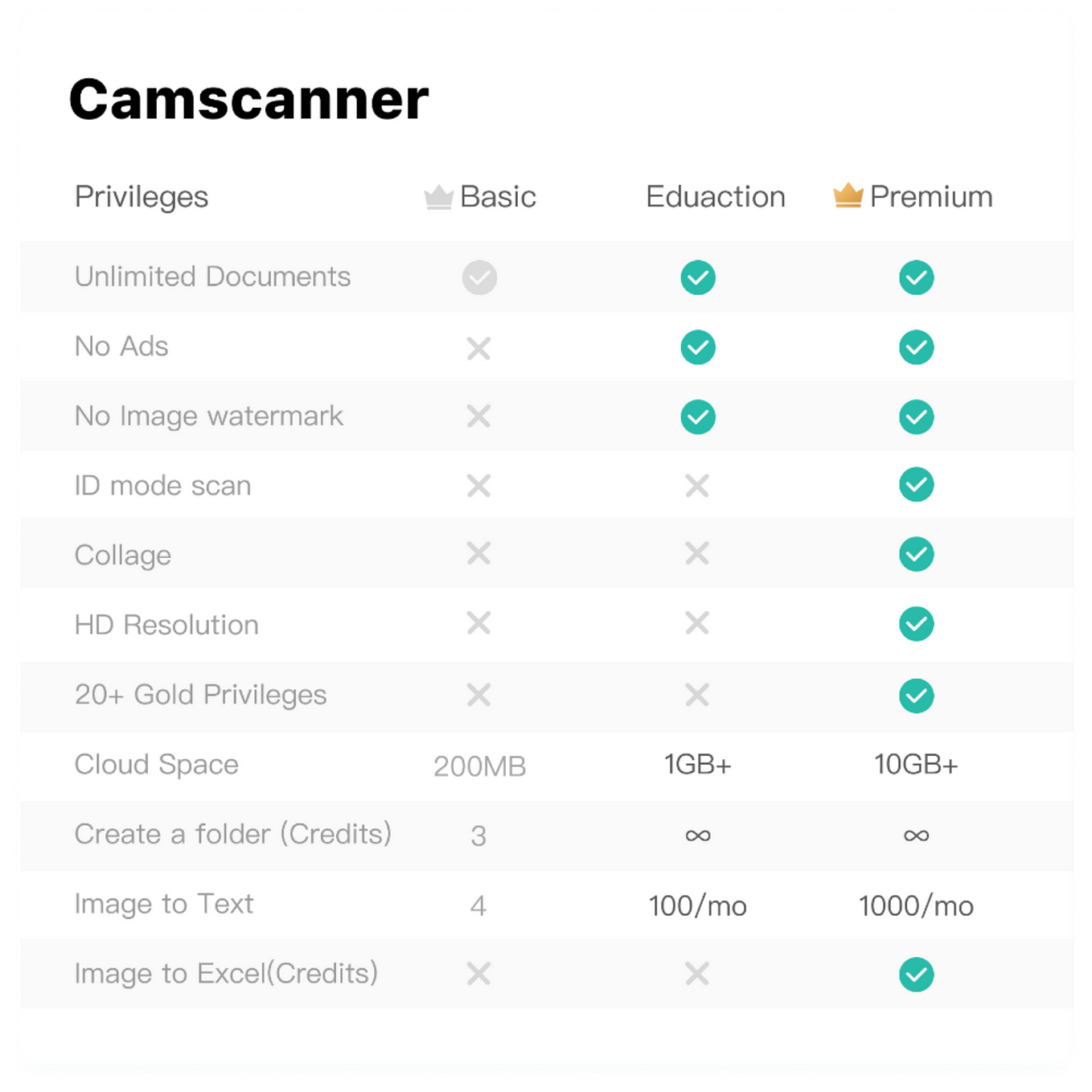Click the gold crown icon beside Premium

tap(848, 195)
